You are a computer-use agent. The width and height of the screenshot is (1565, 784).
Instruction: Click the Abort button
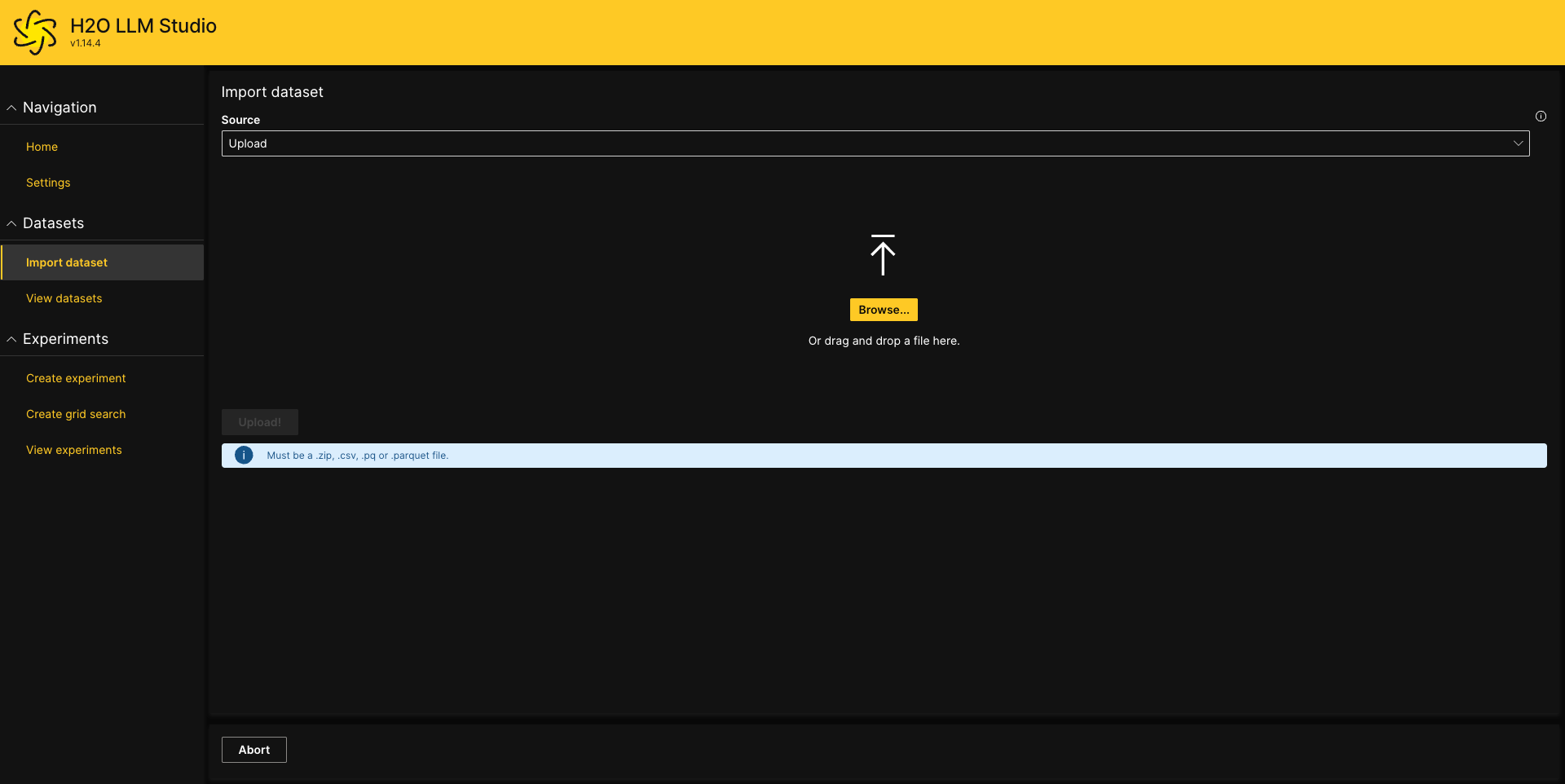point(254,750)
